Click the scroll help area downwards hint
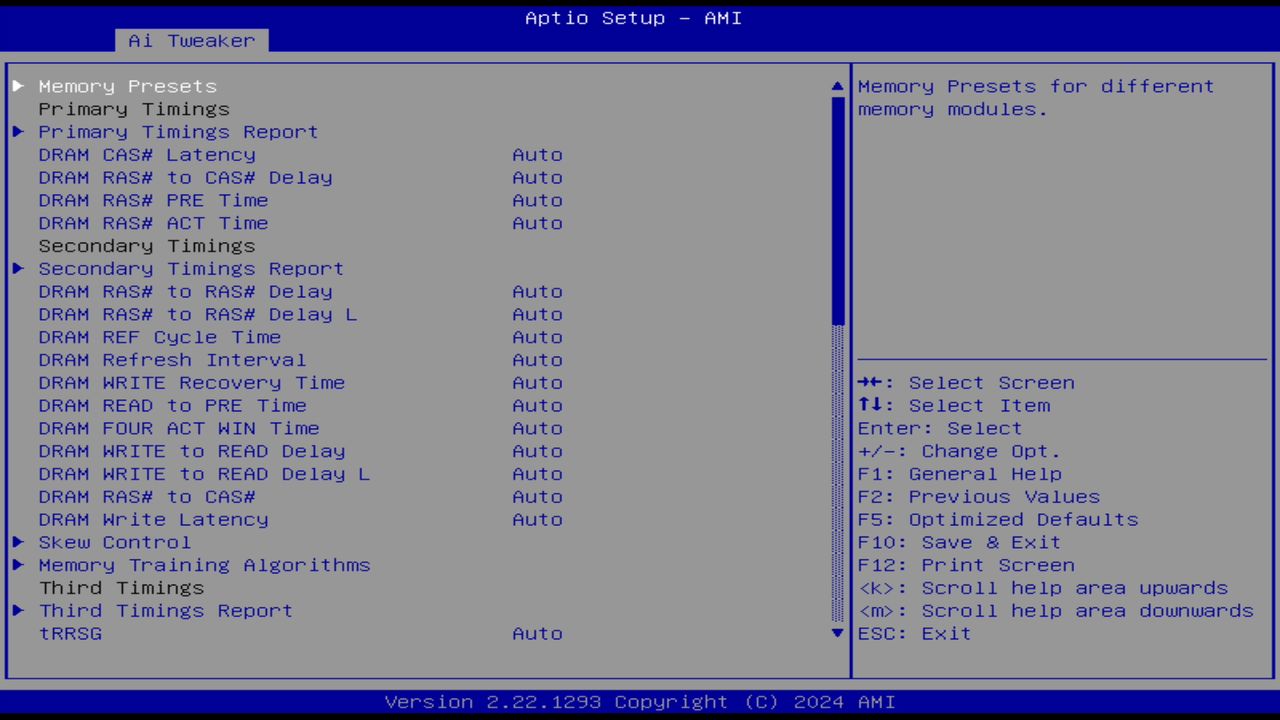This screenshot has width=1280, height=720. click(x=1056, y=611)
